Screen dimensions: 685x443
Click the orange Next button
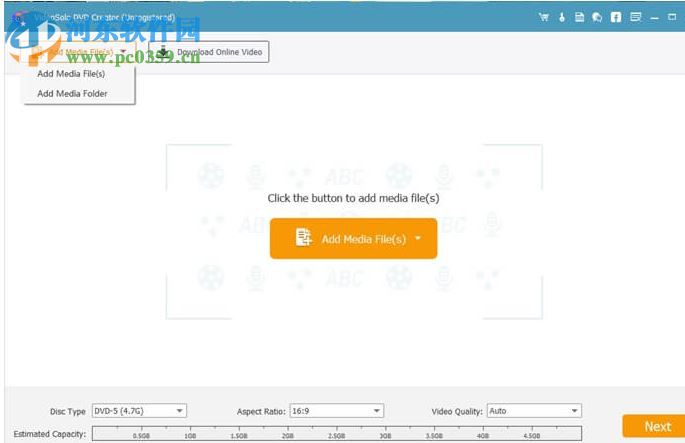[654, 426]
